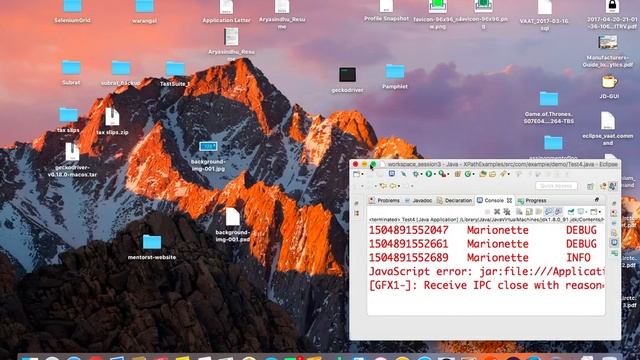Click the Open Perspective icon beside Quick Access
The image size is (640, 360).
[590, 186]
